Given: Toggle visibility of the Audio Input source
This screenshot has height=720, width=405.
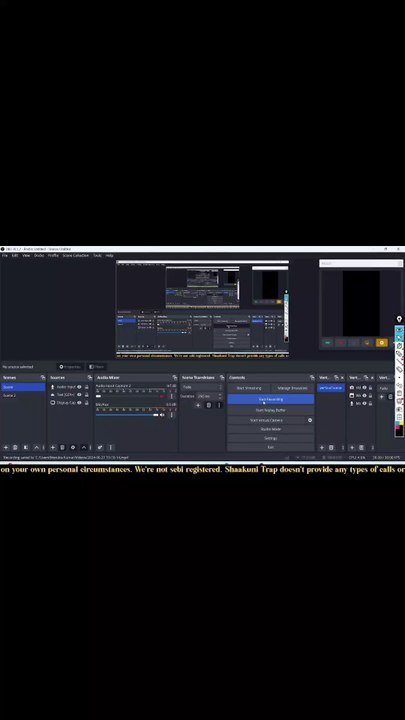Looking at the screenshot, I should 79,387.
